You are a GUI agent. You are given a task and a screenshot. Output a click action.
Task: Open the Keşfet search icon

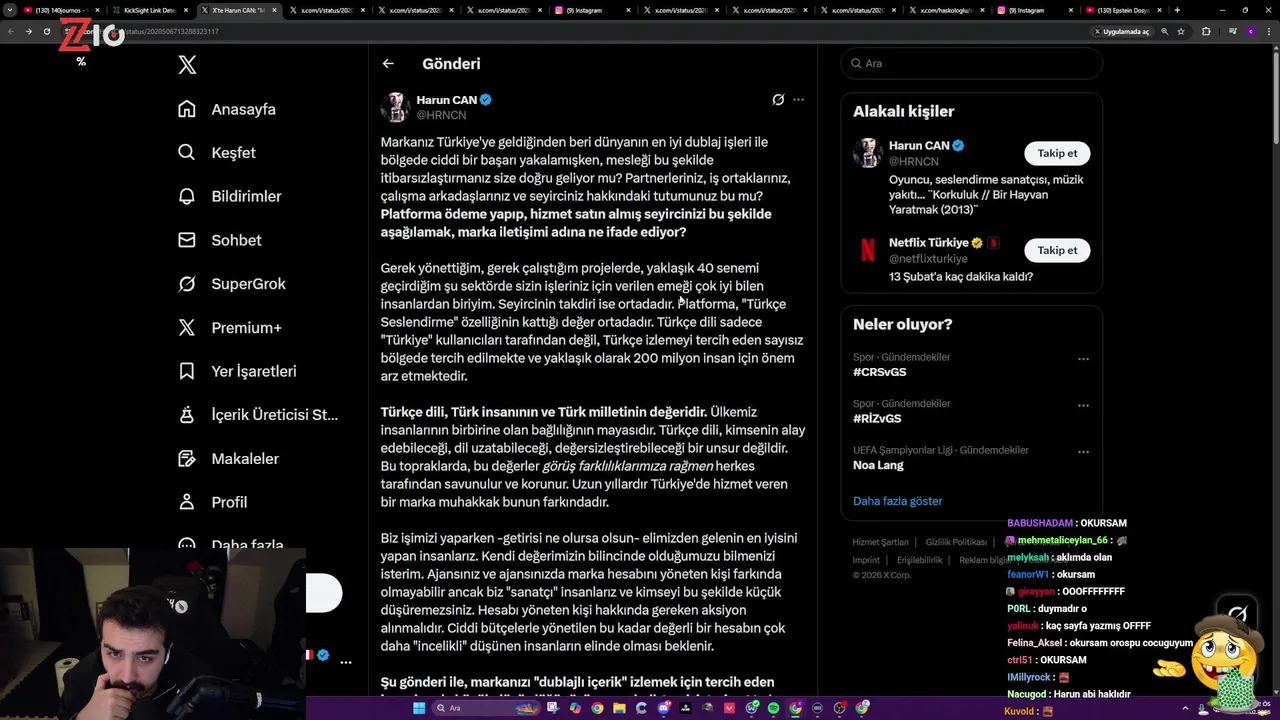pos(187,153)
